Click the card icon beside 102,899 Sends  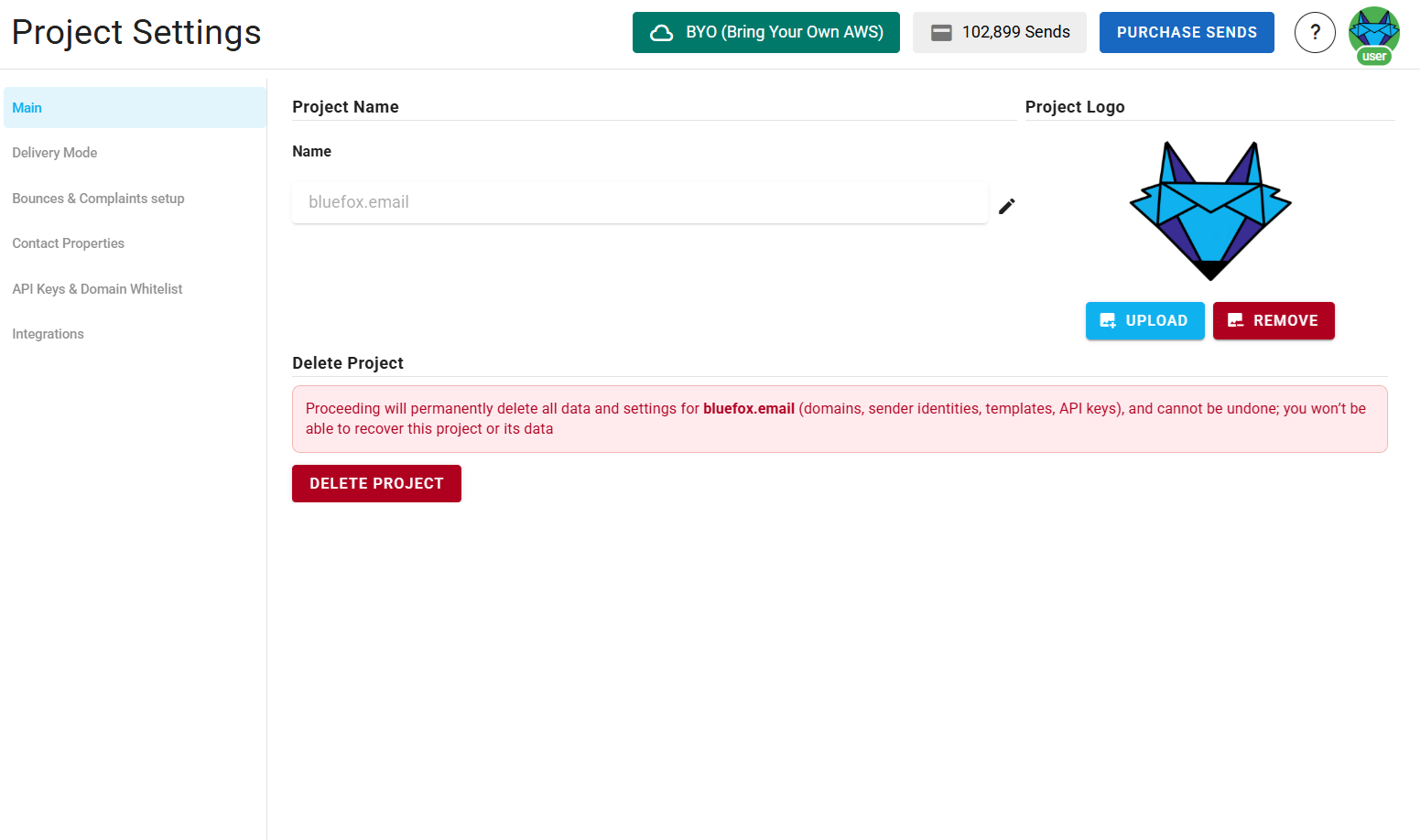[941, 31]
